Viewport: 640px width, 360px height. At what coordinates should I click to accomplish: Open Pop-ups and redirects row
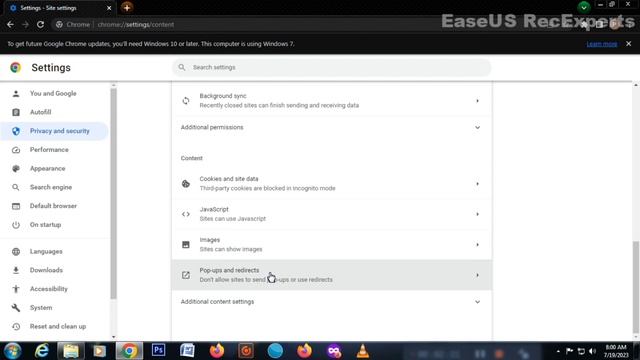pyautogui.click(x=331, y=275)
